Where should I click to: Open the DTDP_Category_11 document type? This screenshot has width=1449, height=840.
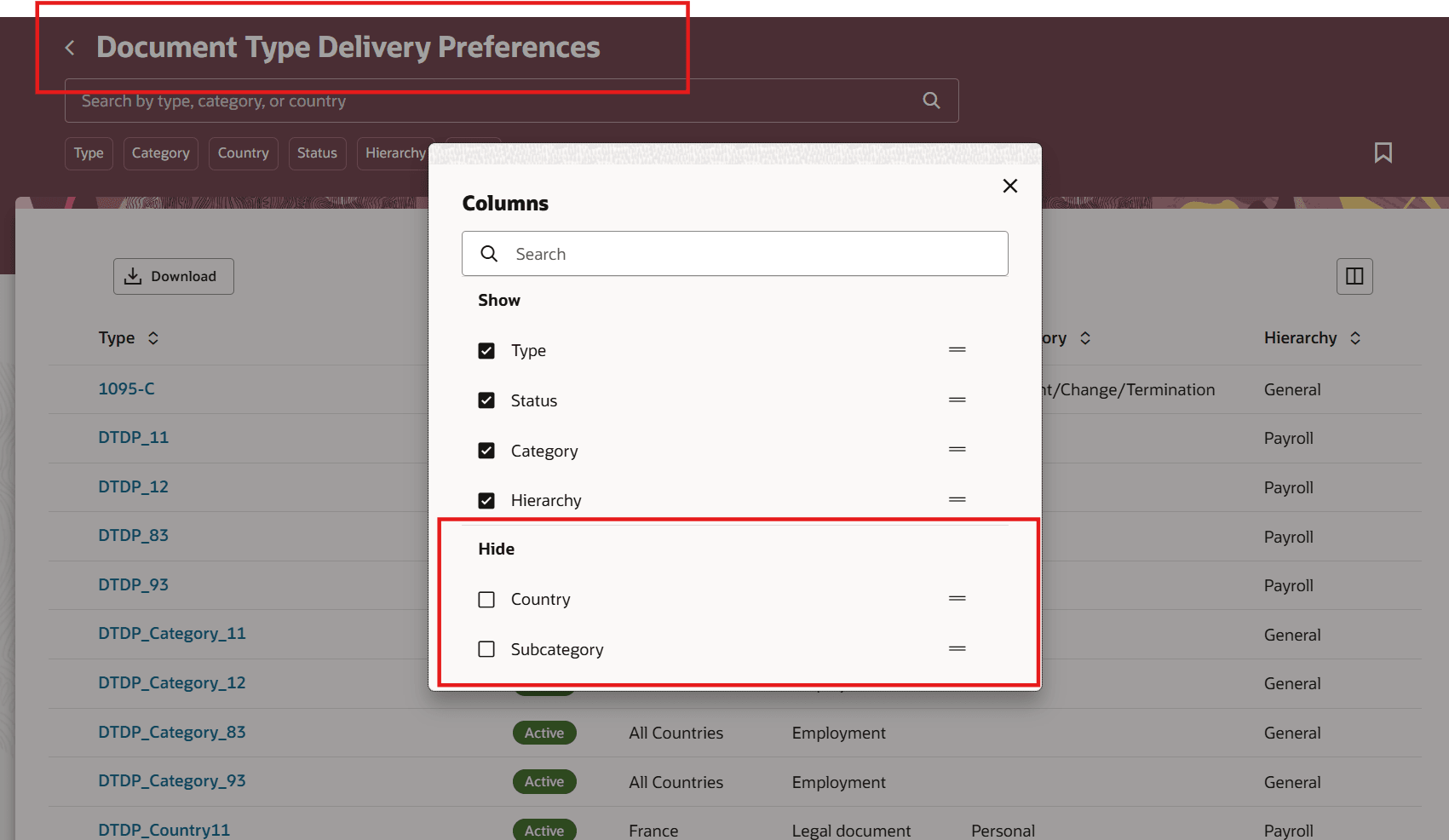point(172,634)
